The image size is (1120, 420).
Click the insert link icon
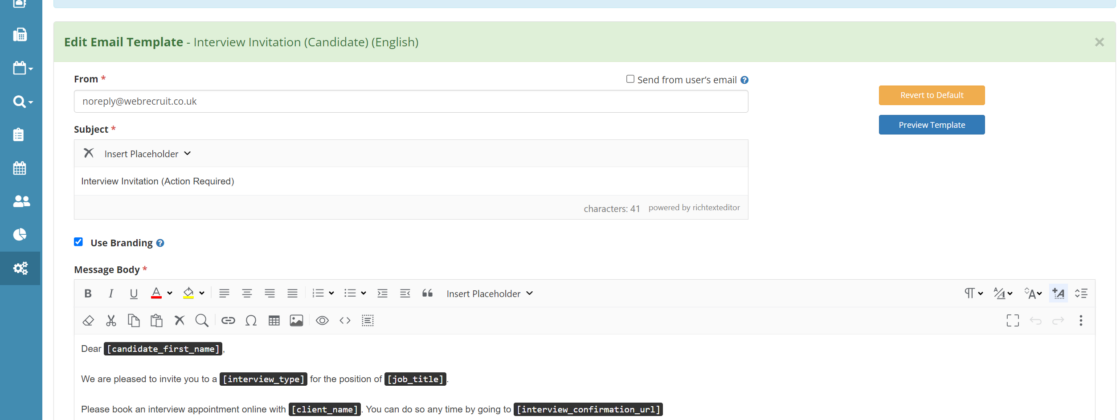point(228,321)
